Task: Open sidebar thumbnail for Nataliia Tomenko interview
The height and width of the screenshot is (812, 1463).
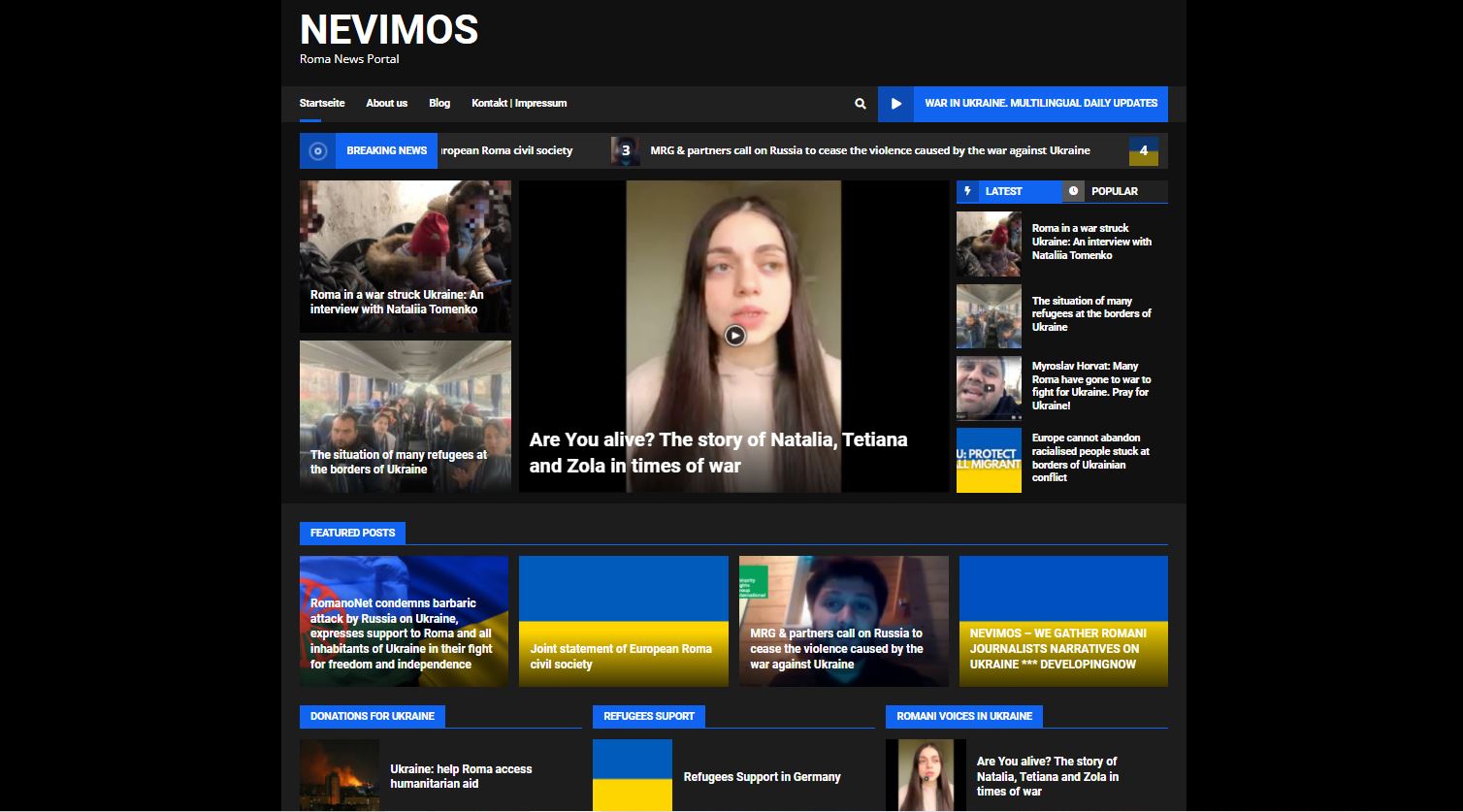Action: (989, 244)
